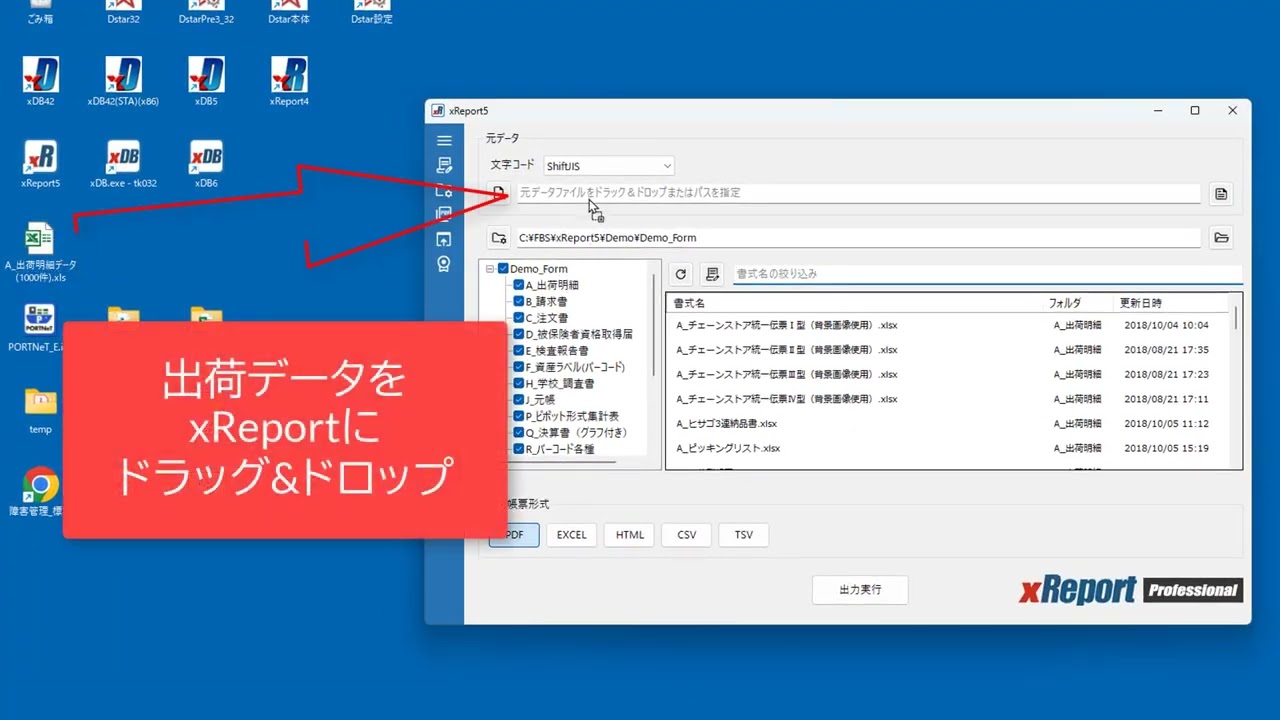
Task: Select the xReport4 desktop shortcut
Action: click(289, 81)
